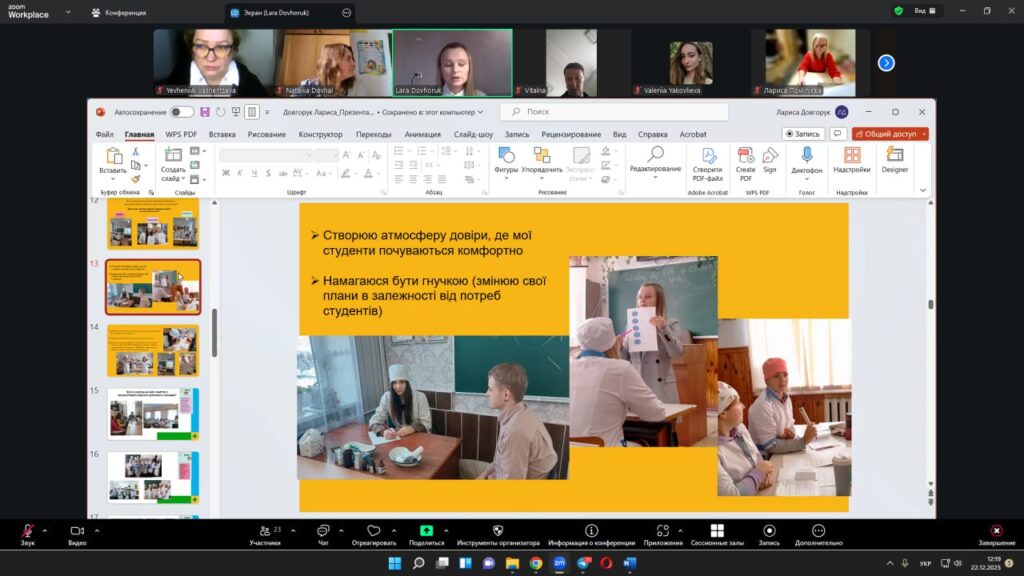The image size is (1024, 576).
Task: Open Сессионные залы breakout rooms
Action: (x=716, y=530)
